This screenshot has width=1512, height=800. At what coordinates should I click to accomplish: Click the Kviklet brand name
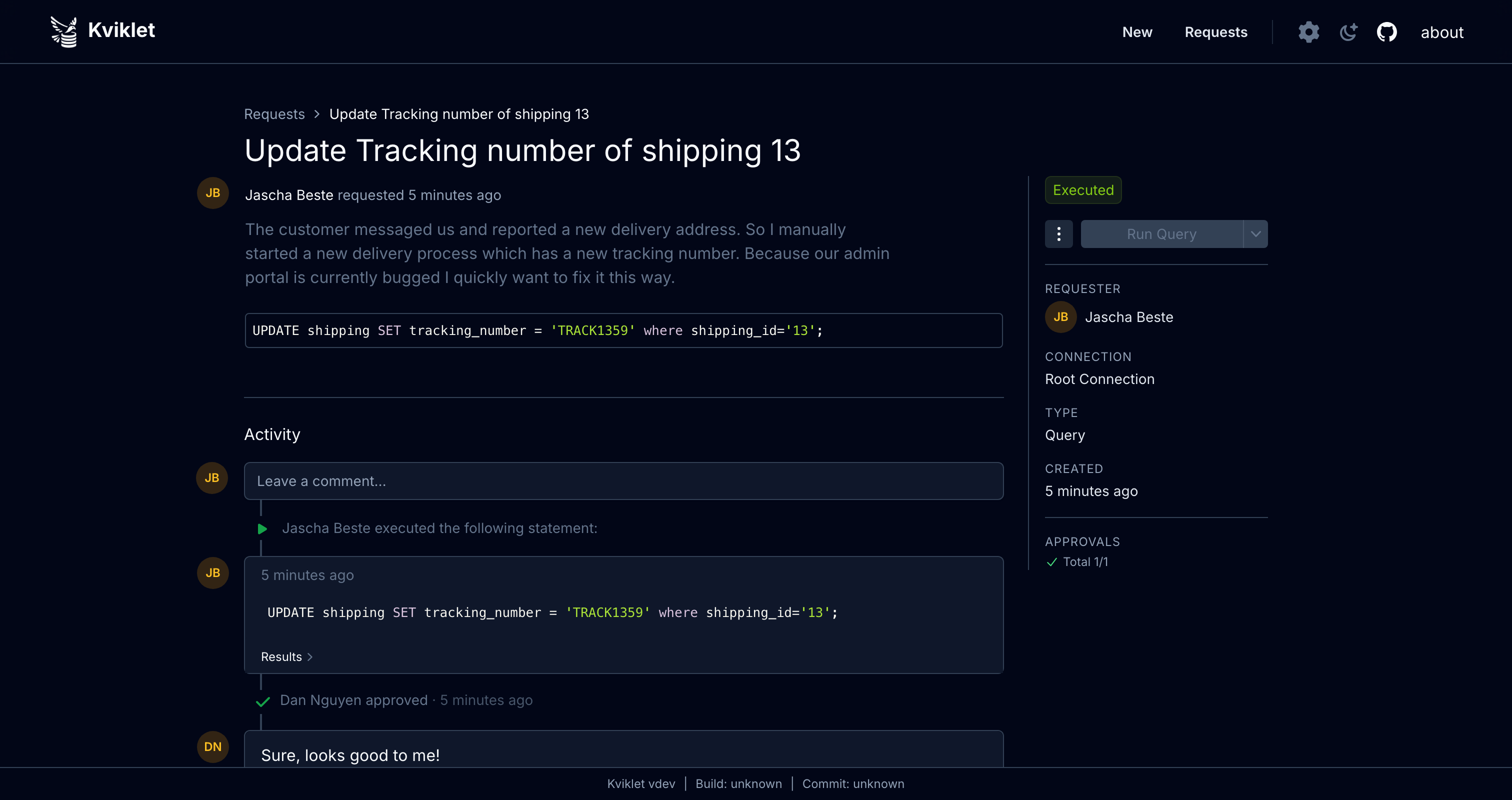(x=121, y=30)
